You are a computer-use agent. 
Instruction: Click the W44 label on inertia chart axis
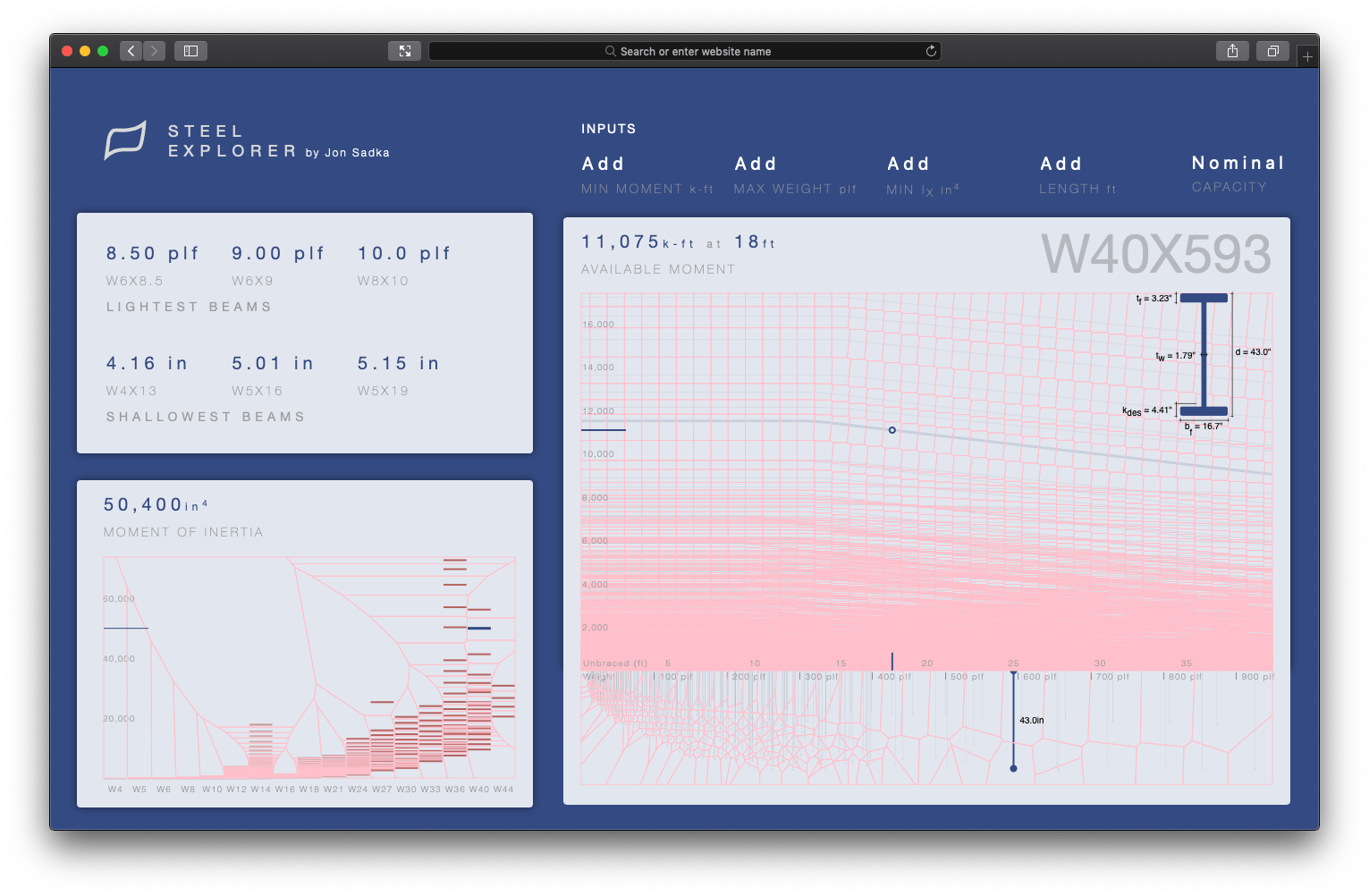click(x=503, y=790)
